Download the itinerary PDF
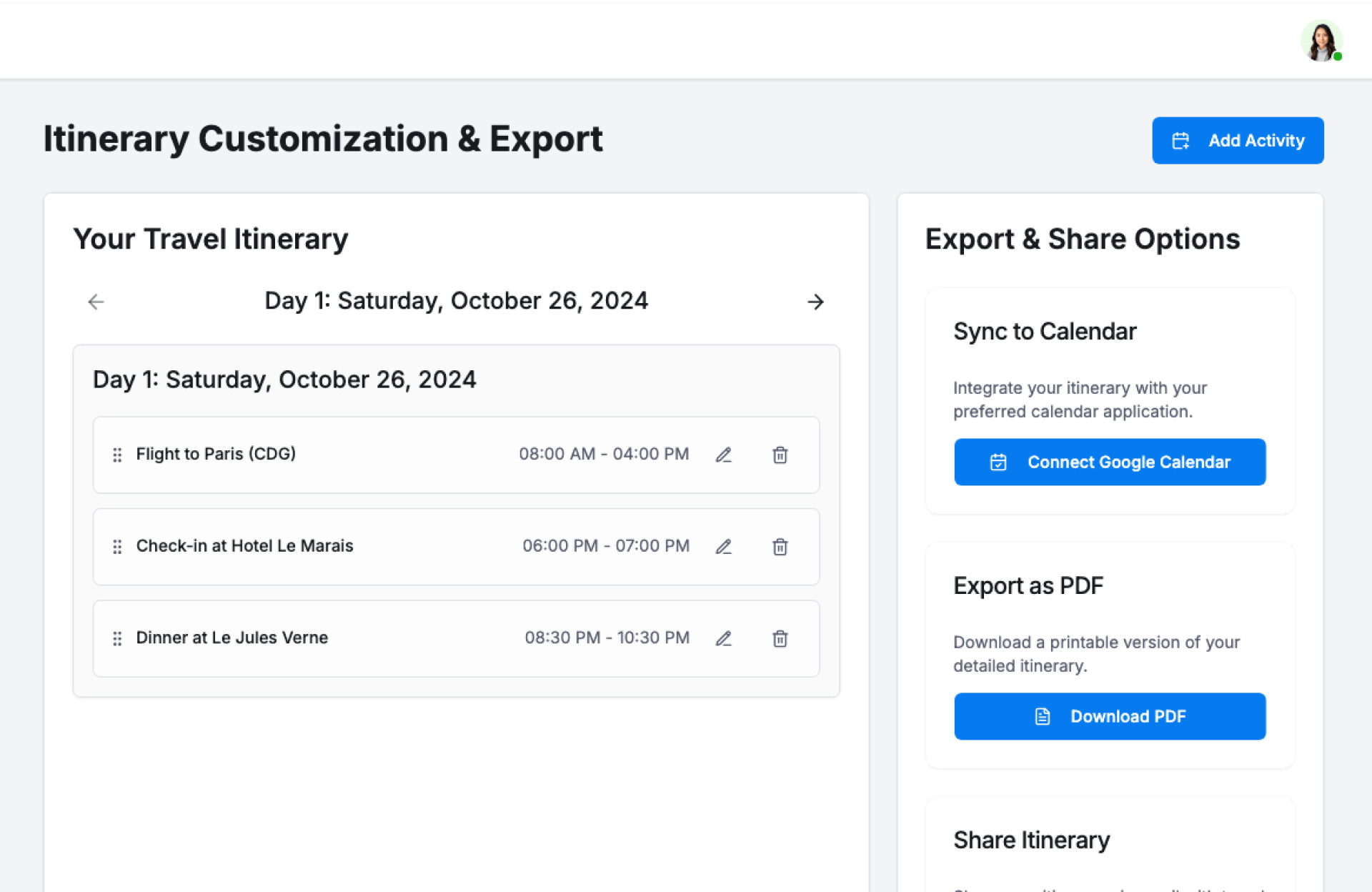The height and width of the screenshot is (892, 1372). tap(1109, 716)
